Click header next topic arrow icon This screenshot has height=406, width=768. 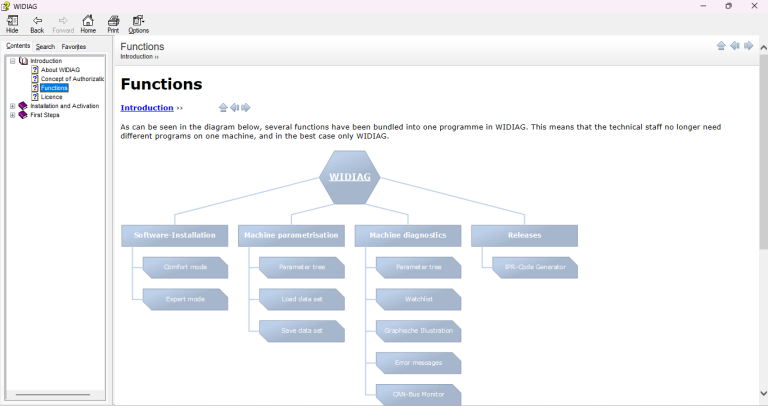click(748, 46)
